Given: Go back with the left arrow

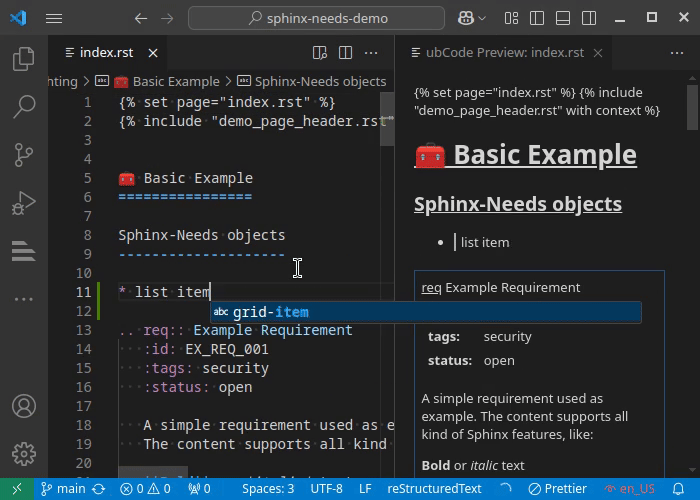Looking at the screenshot, I should tap(141, 18).
